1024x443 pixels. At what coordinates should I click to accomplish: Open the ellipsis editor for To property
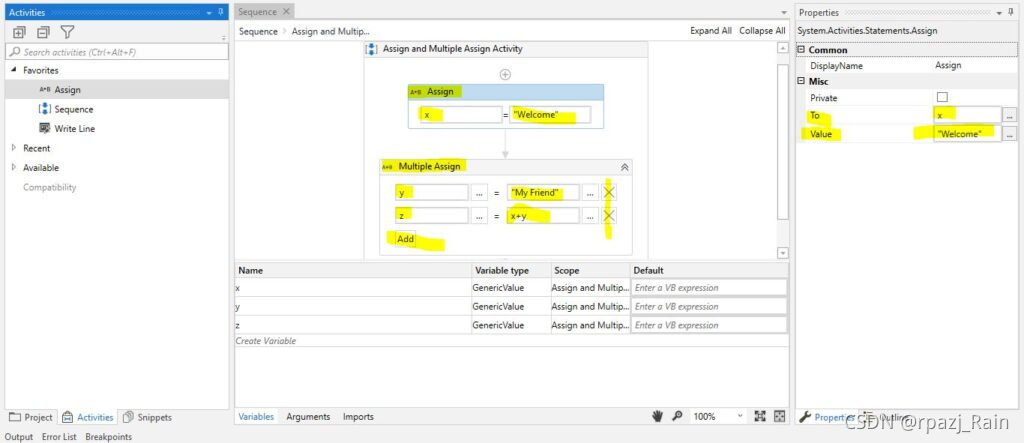tap(1010, 115)
